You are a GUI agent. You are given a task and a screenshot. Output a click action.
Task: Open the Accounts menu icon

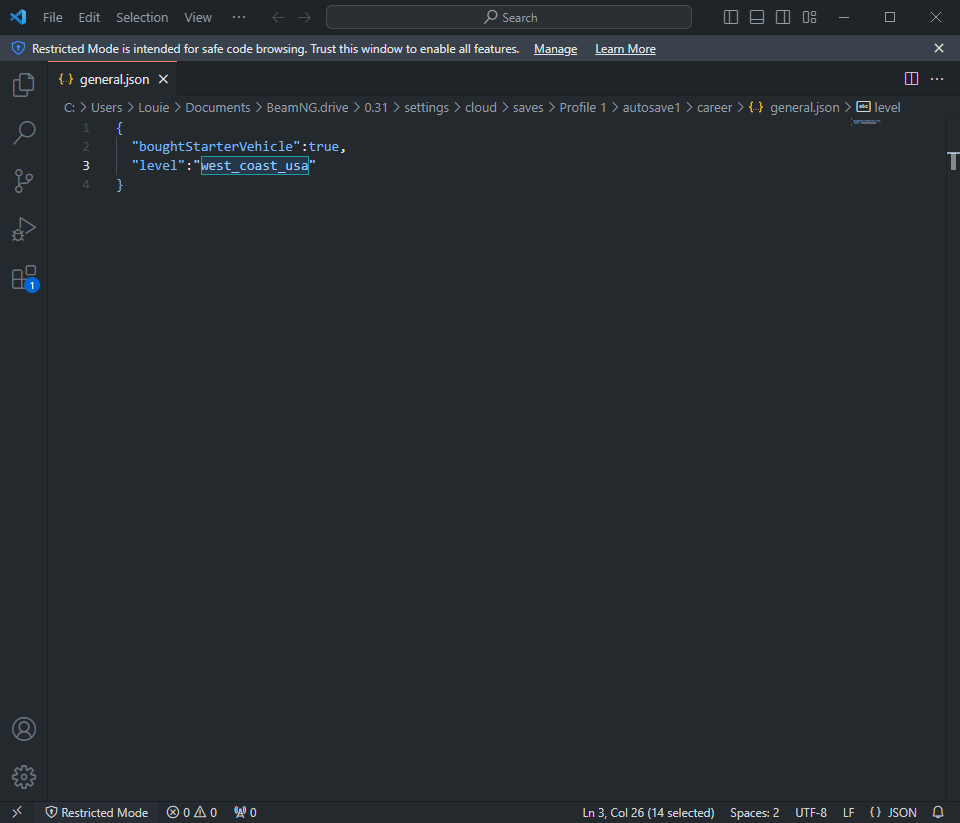23,729
